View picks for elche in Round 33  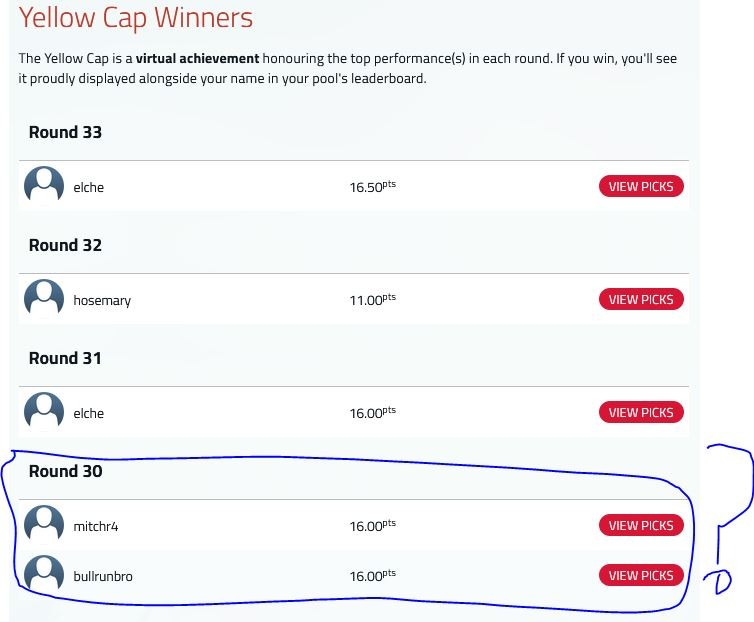tap(641, 186)
